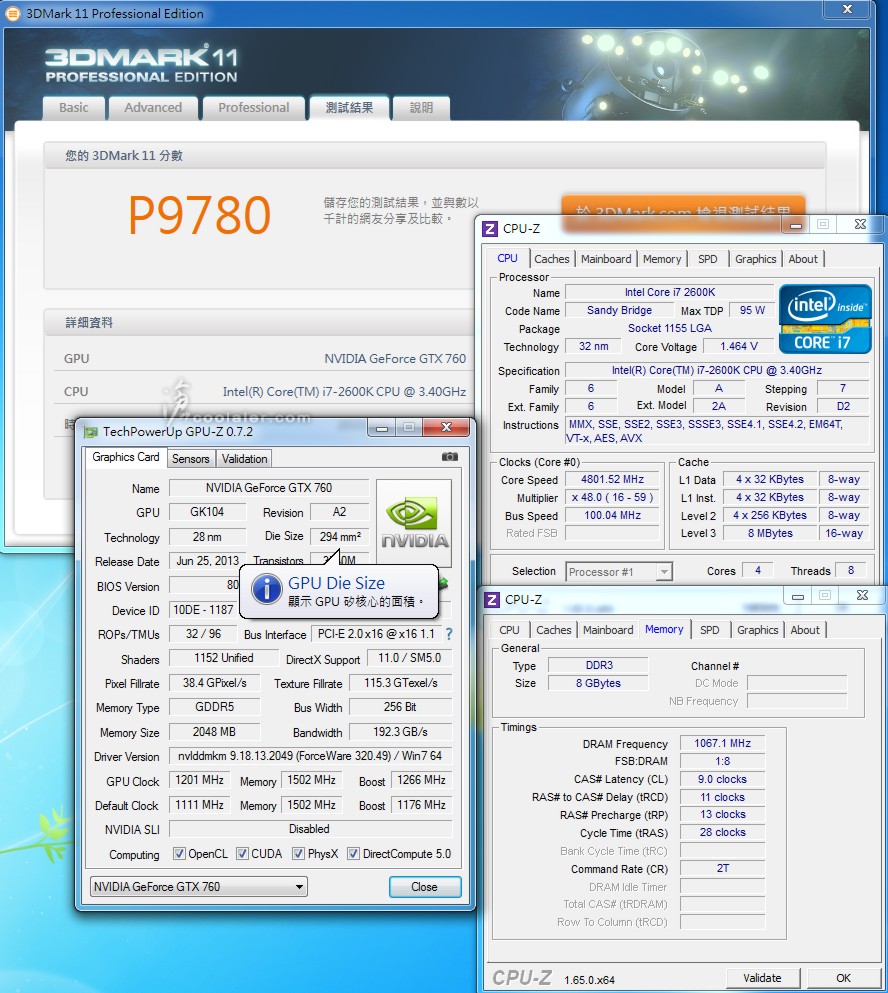888x993 pixels.
Task: Close the GPU-Z window with red X
Action: (447, 427)
